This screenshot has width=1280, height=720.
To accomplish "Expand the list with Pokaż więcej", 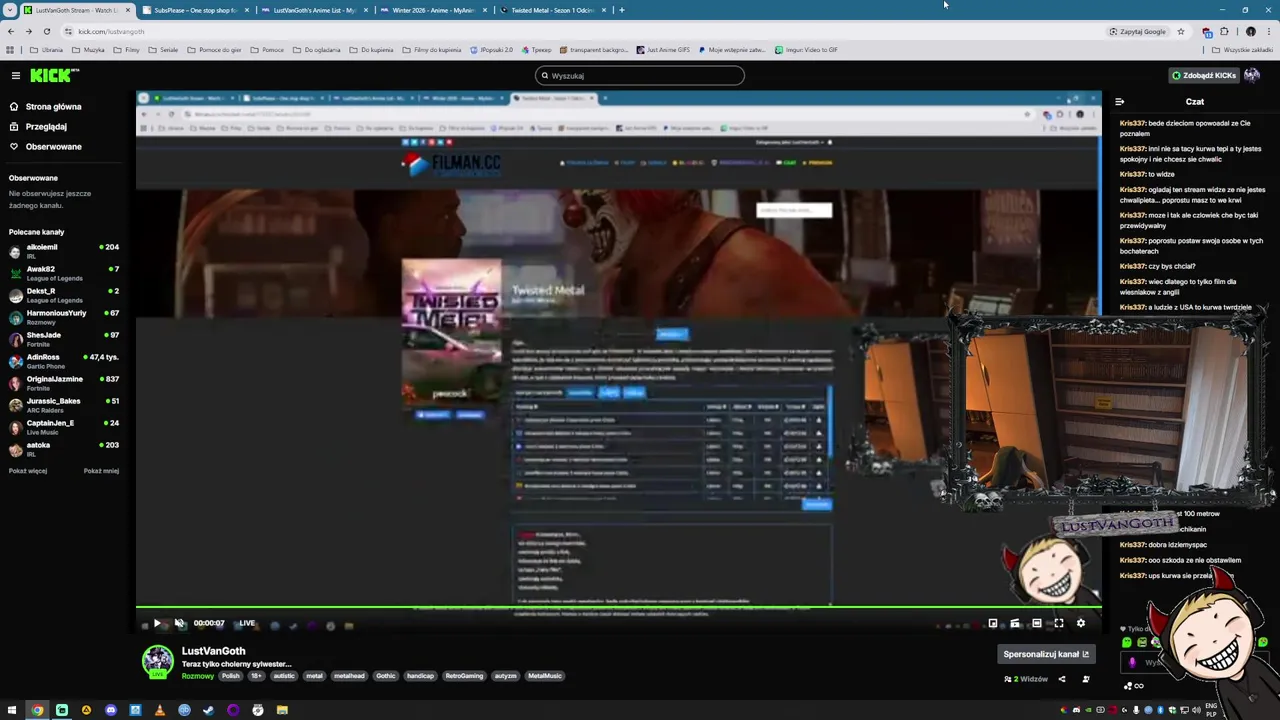I will coord(28,471).
